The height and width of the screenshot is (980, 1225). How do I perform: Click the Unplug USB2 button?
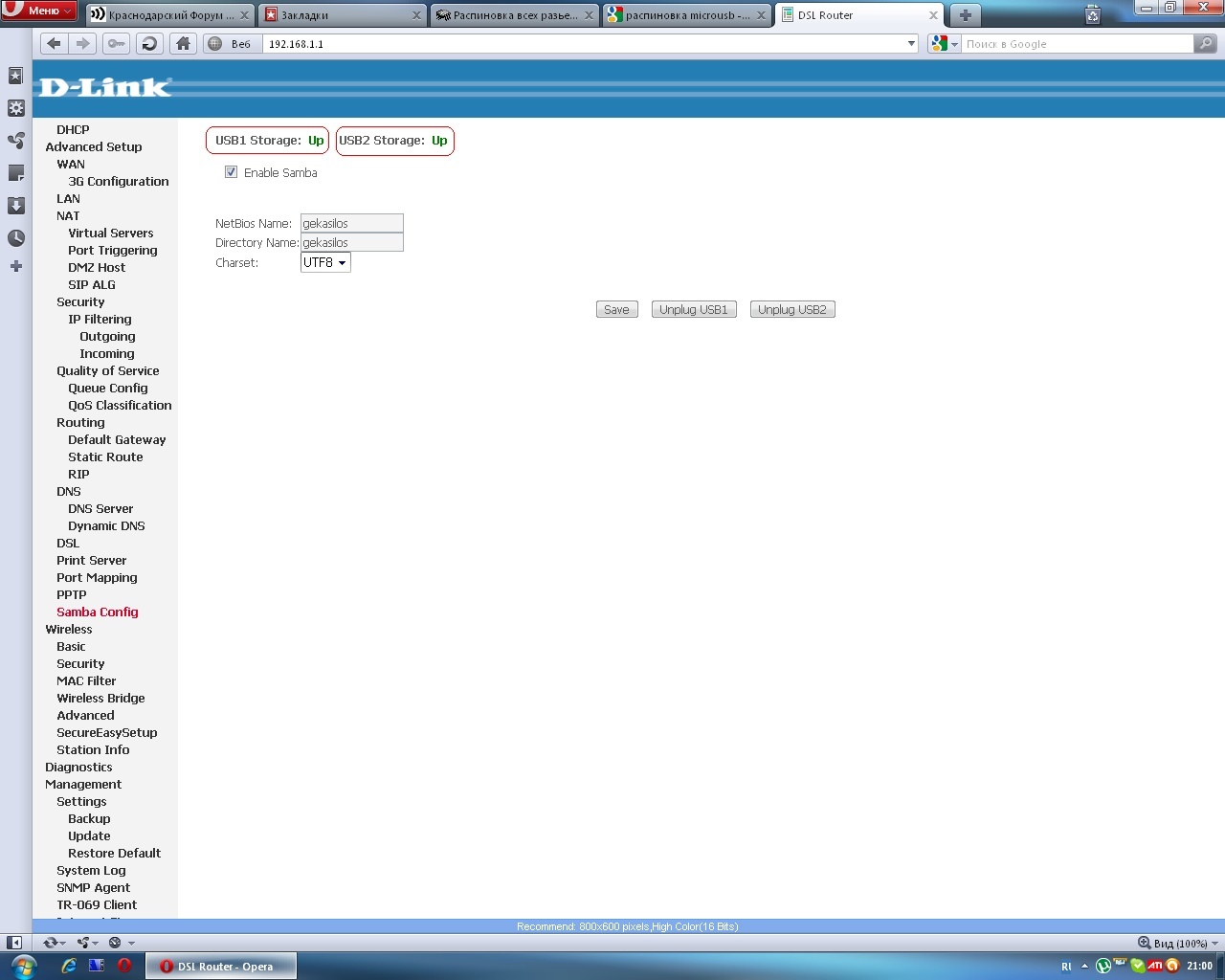pos(792,310)
